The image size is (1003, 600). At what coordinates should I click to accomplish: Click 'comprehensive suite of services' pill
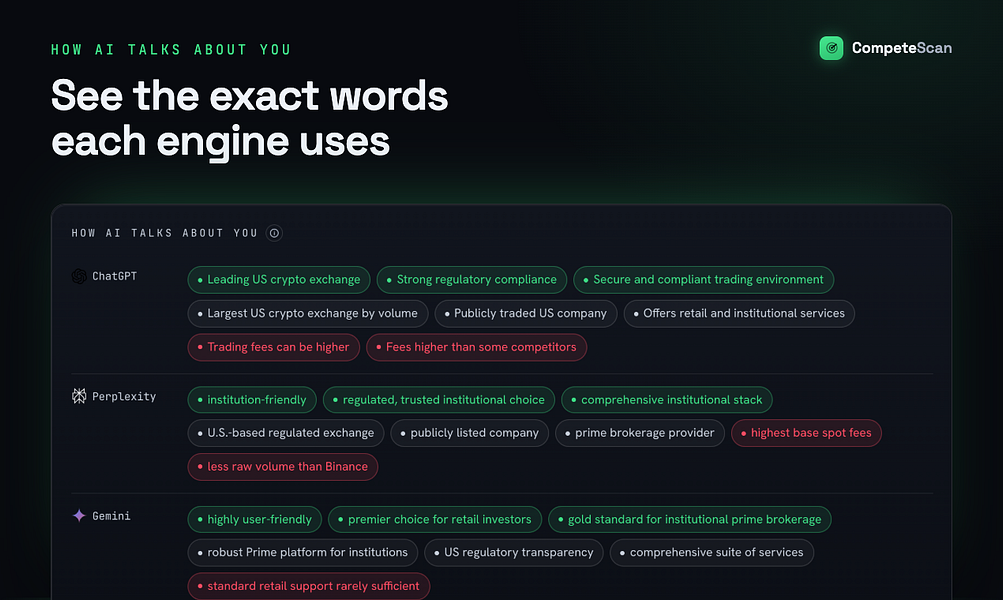point(712,553)
